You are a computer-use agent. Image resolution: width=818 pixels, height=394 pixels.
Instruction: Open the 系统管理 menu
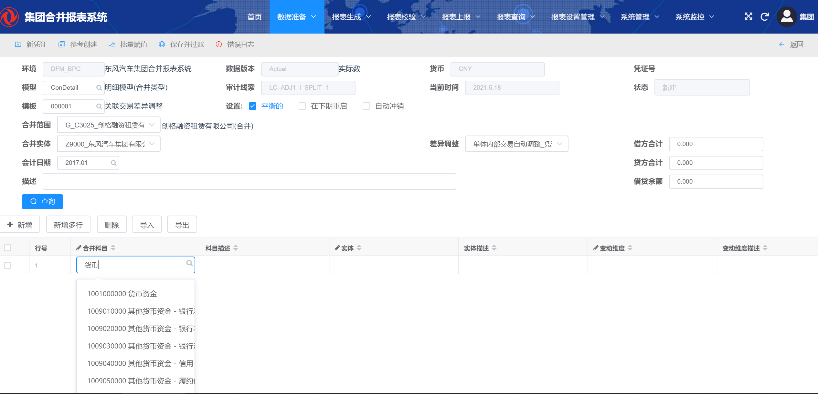[x=640, y=17]
